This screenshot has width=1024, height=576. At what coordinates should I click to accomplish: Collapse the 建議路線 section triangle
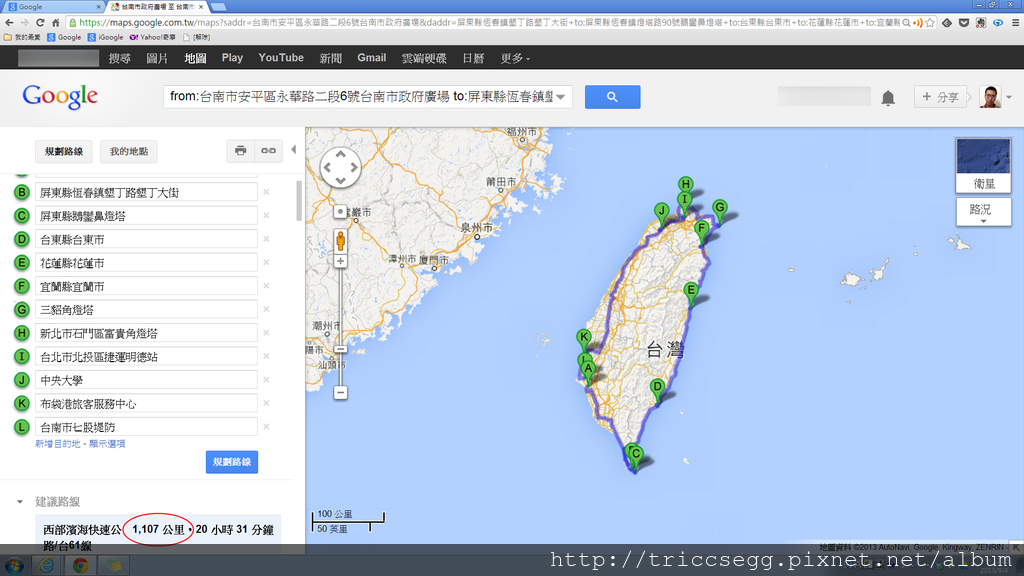point(20,502)
